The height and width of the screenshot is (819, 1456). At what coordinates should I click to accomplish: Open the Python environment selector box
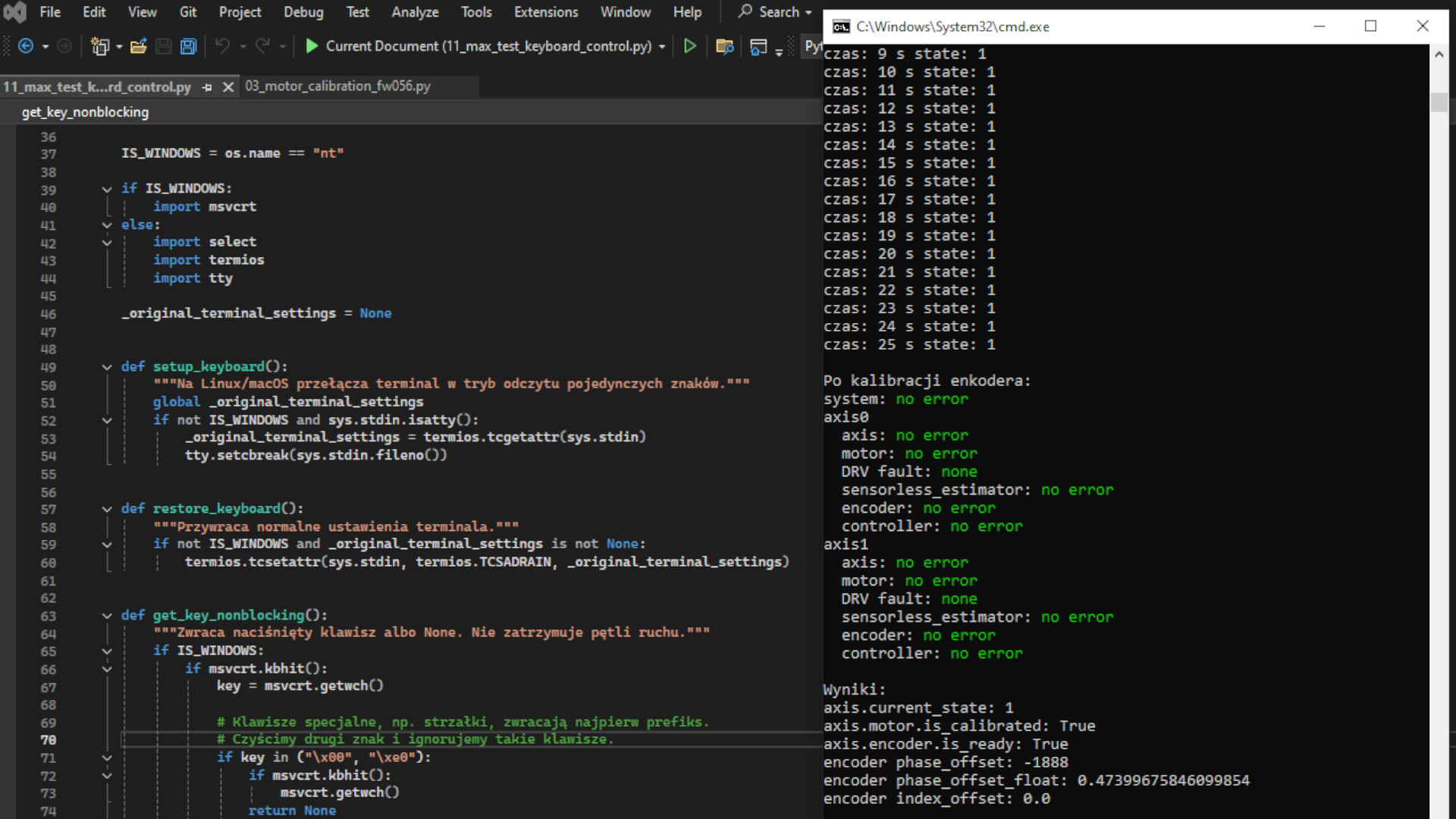(813, 46)
